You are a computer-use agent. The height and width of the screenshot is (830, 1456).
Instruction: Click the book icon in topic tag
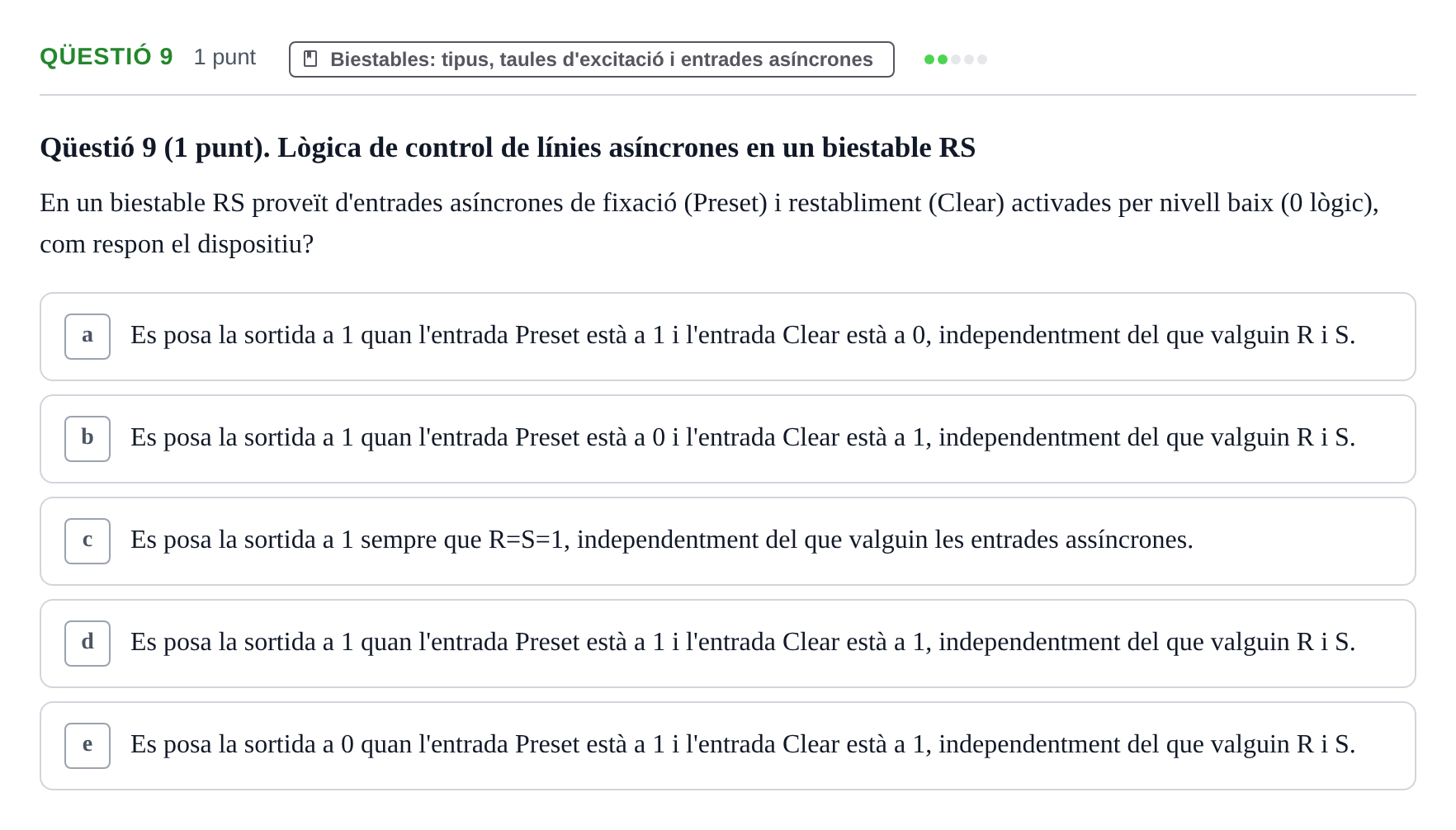(310, 59)
